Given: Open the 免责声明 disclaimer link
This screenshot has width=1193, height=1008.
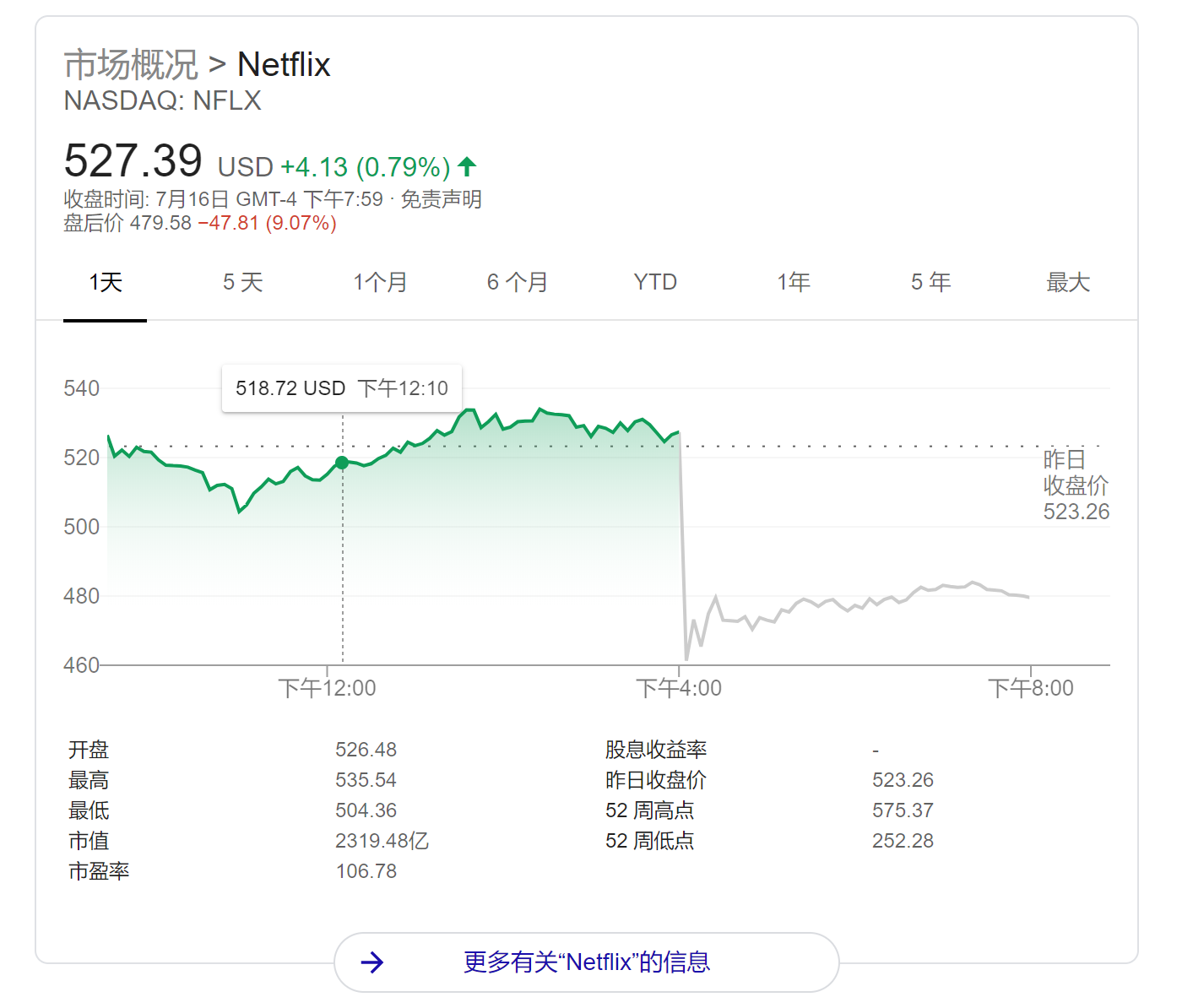Looking at the screenshot, I should [441, 200].
